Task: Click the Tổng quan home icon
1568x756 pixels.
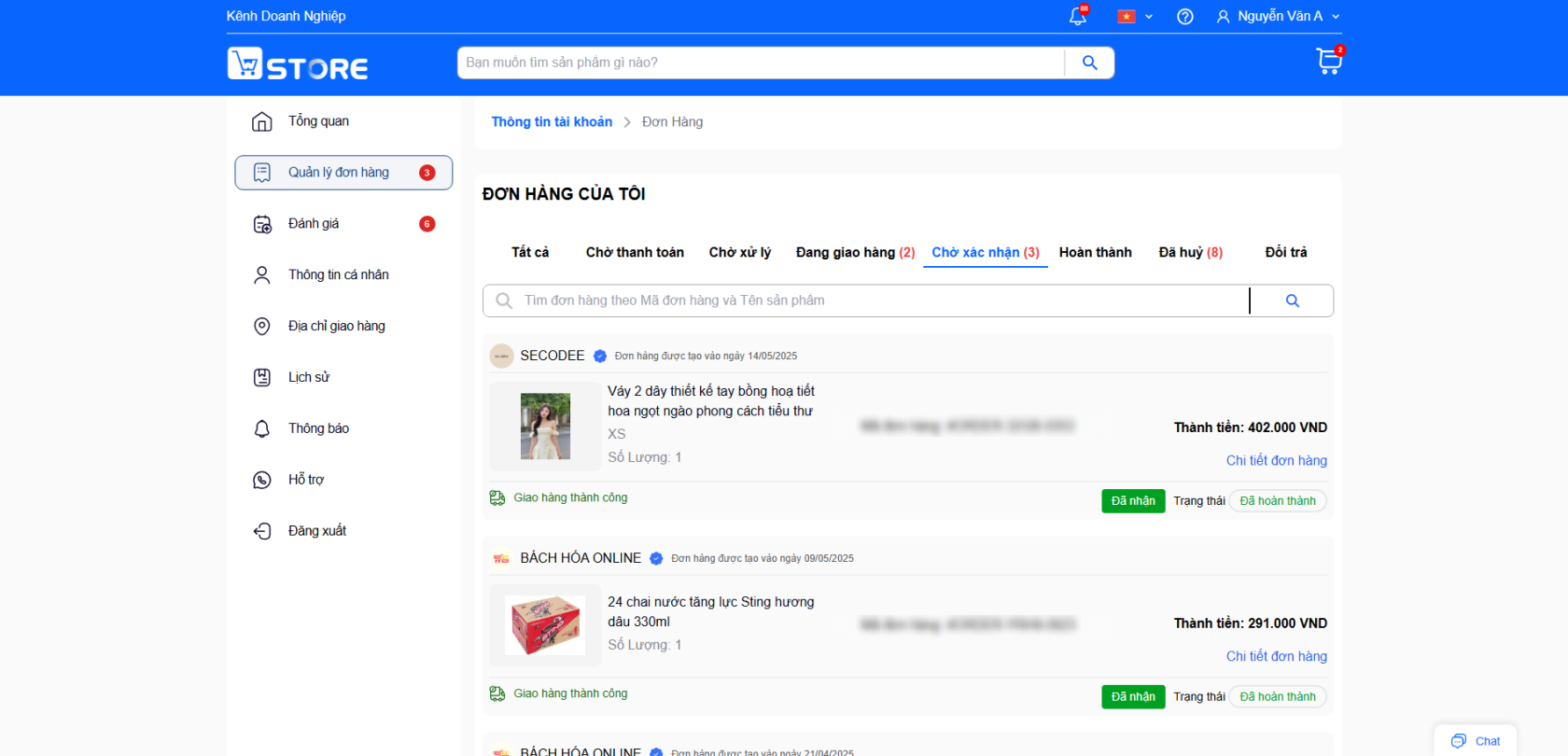Action: point(262,121)
